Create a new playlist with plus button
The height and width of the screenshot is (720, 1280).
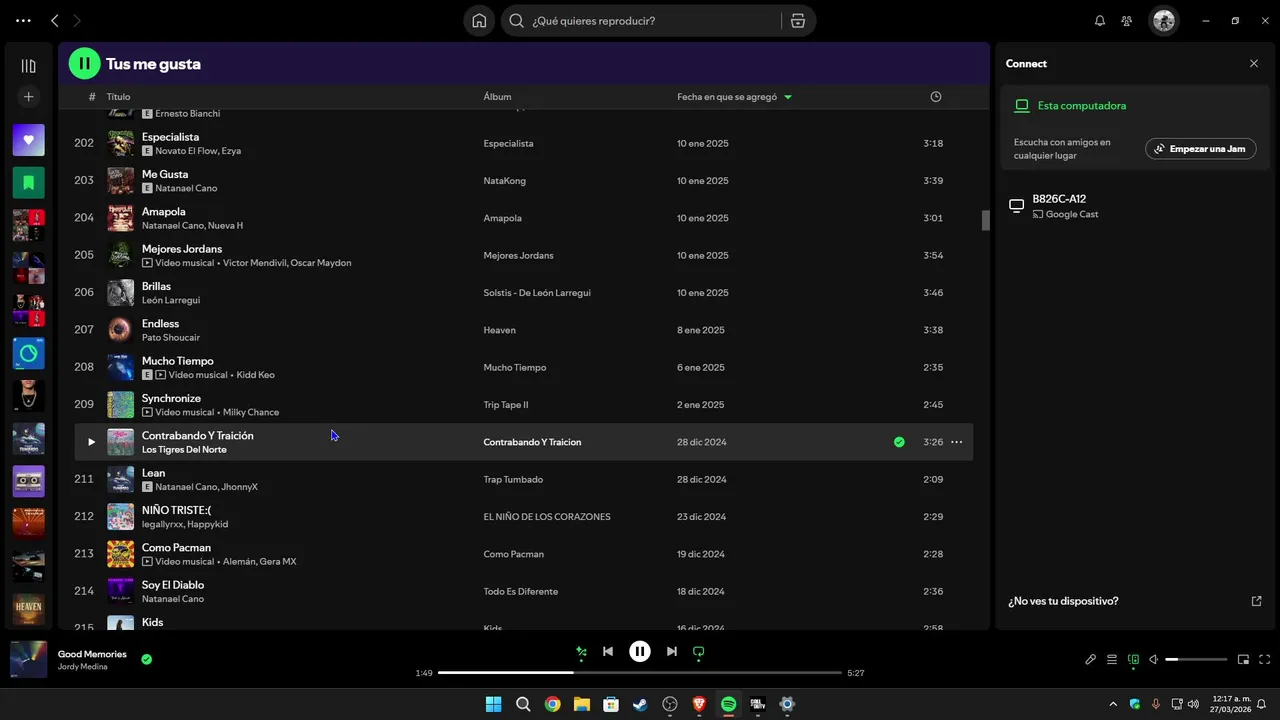[x=28, y=97]
